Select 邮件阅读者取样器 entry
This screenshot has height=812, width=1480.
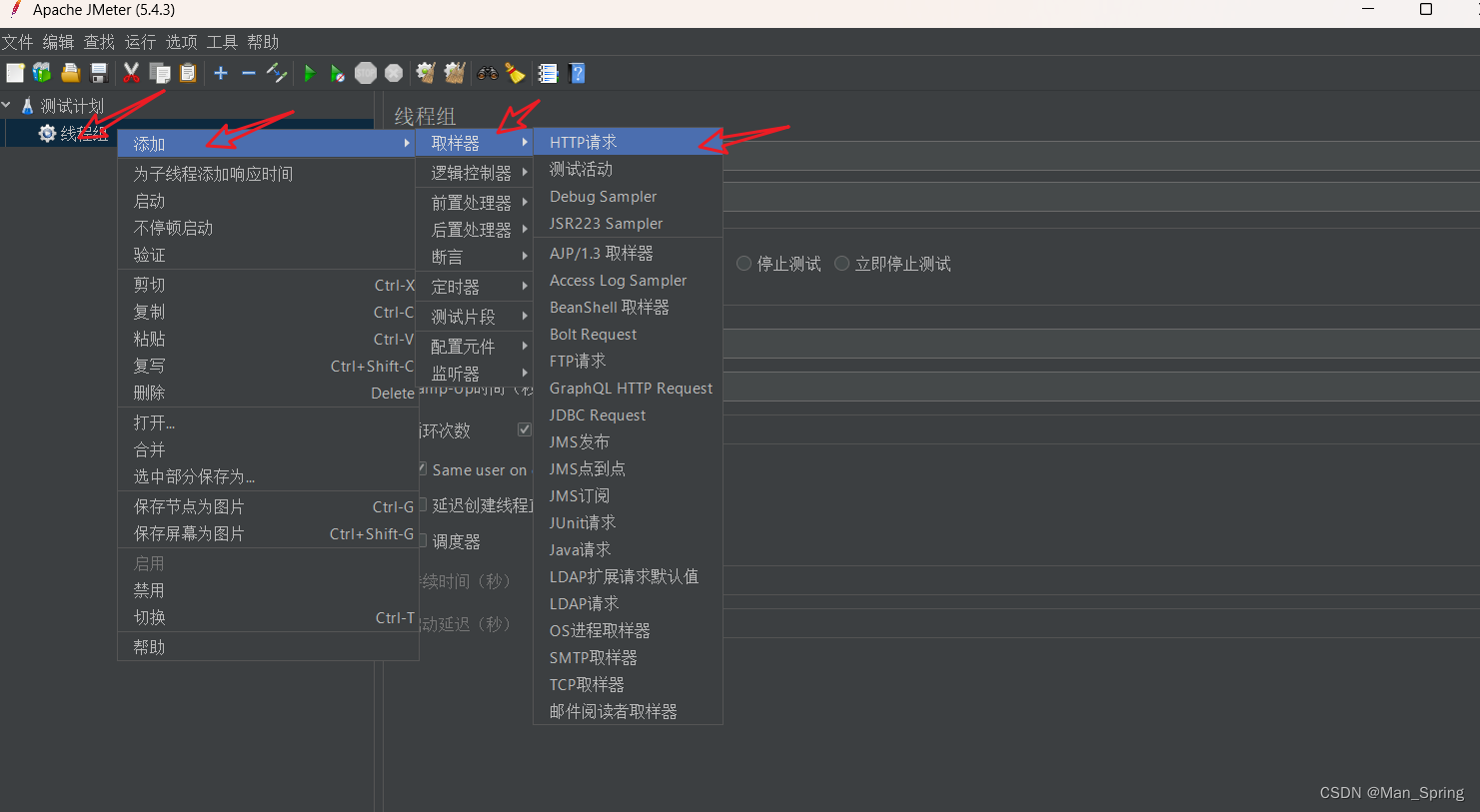tap(628, 711)
